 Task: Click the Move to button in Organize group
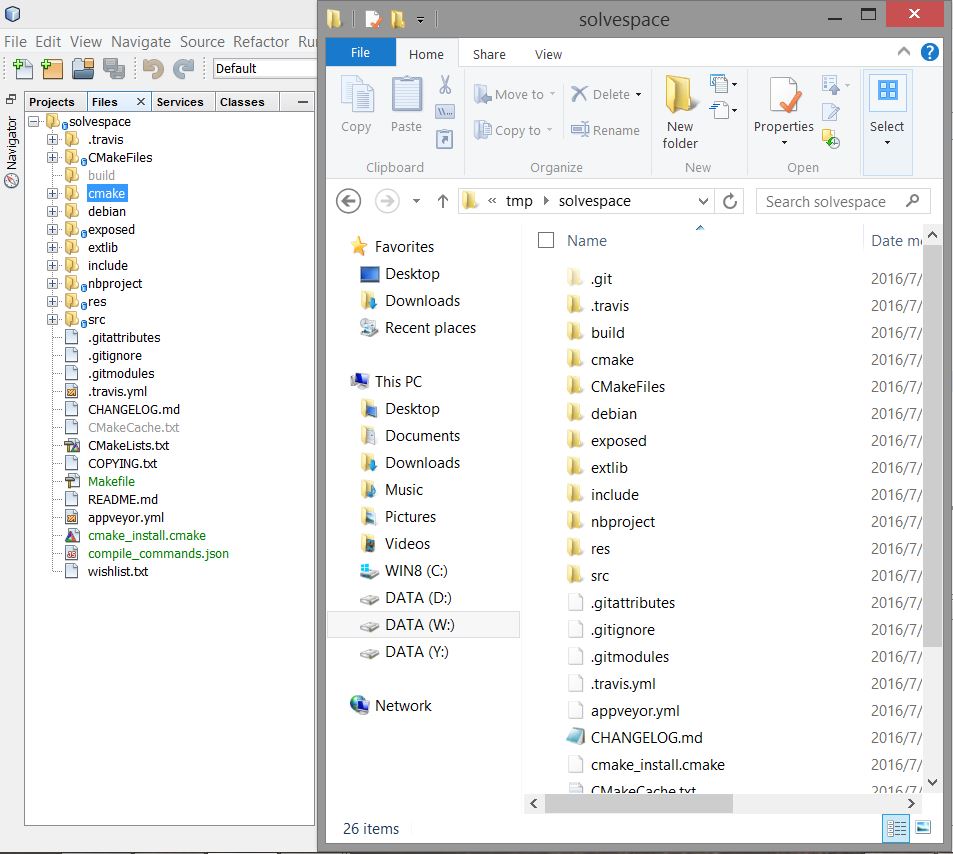(x=514, y=95)
